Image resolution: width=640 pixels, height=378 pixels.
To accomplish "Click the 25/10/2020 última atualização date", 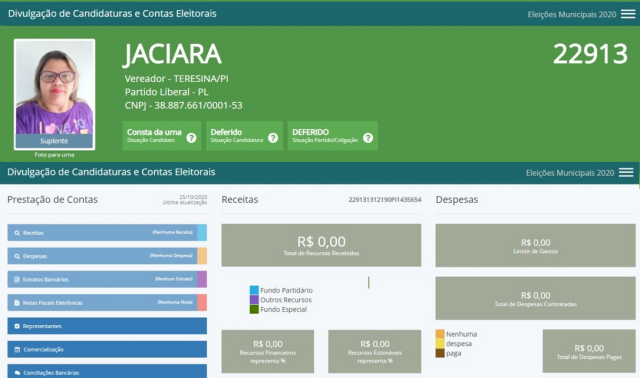I will click(185, 200).
